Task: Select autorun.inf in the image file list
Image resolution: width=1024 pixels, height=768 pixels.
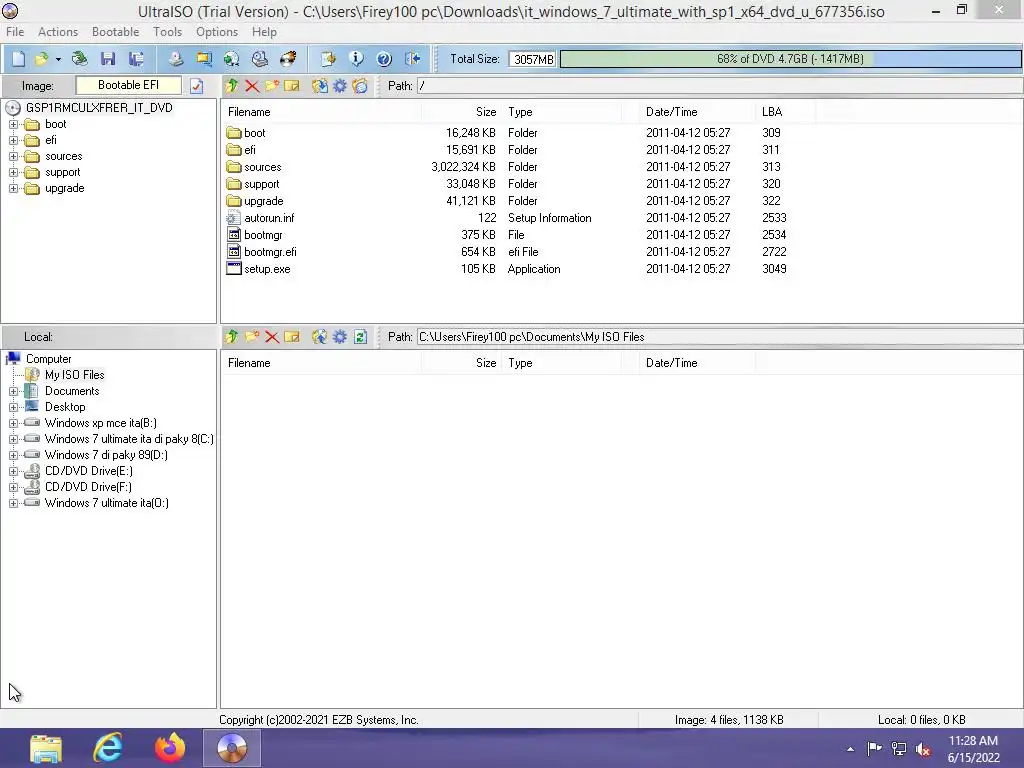Action: click(269, 218)
